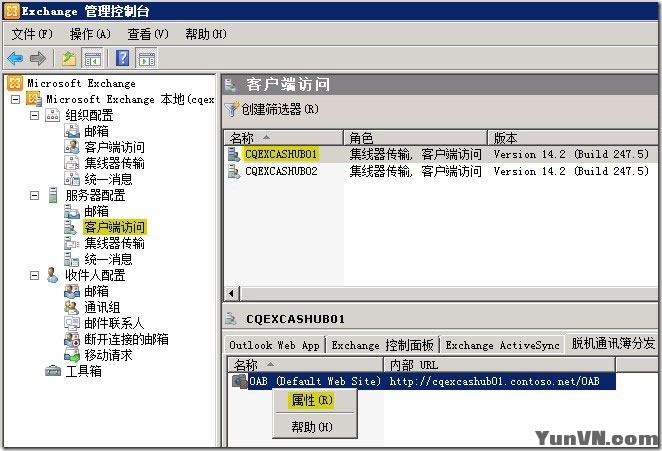Click the Exchange app icon in title bar
Image resolution: width=662 pixels, height=451 pixels.
12,11
